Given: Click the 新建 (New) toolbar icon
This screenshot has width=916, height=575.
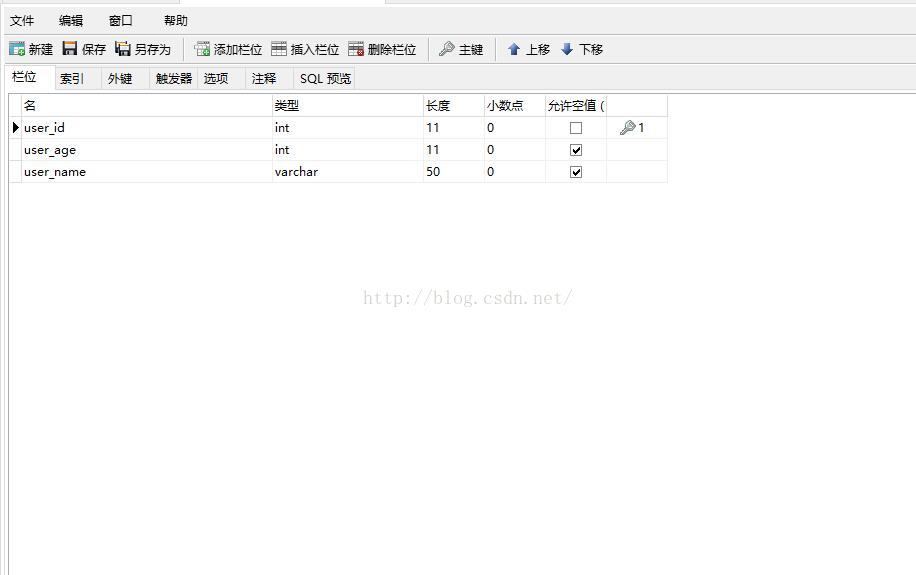Looking at the screenshot, I should pos(18,49).
